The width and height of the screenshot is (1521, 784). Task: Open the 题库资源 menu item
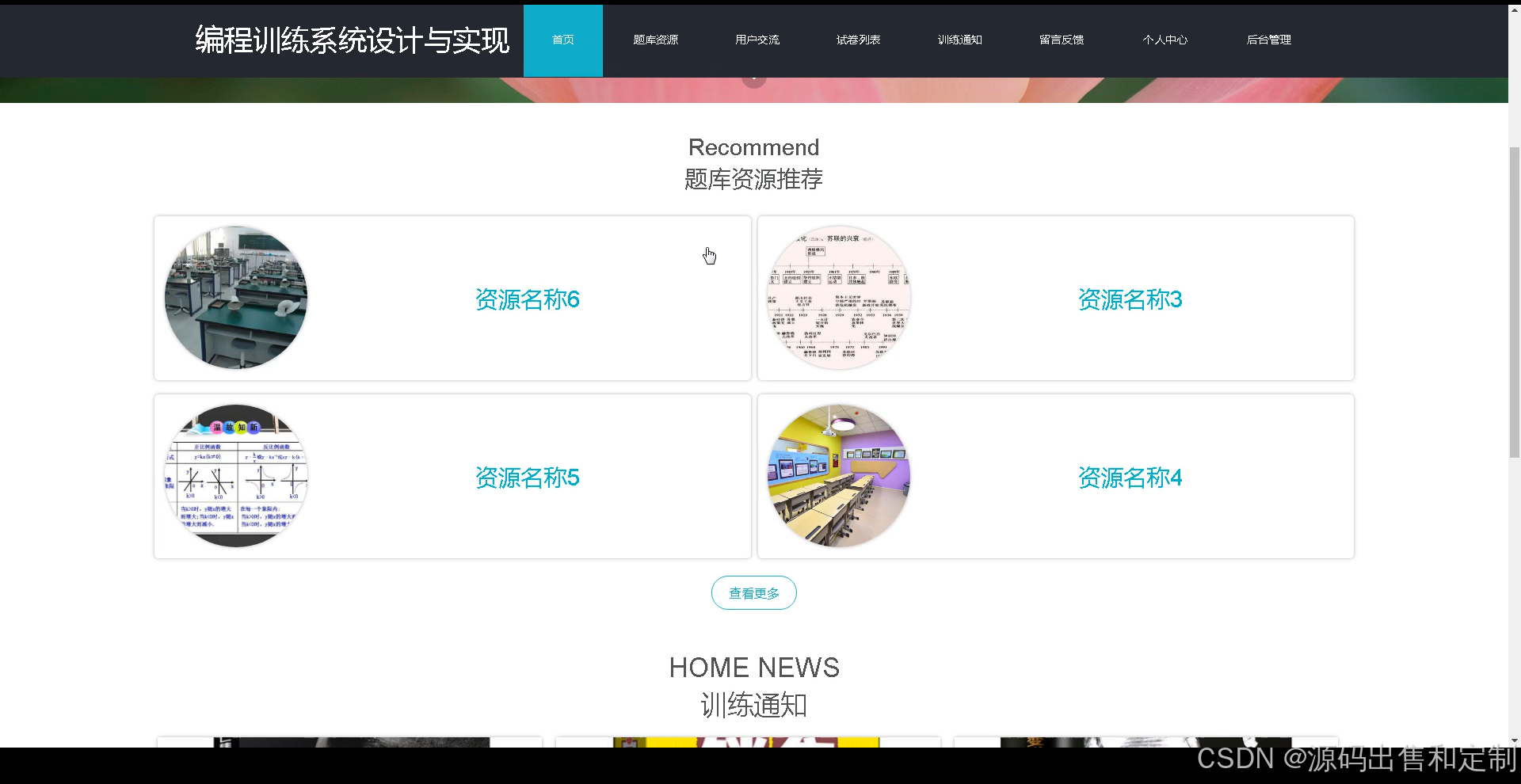655,40
